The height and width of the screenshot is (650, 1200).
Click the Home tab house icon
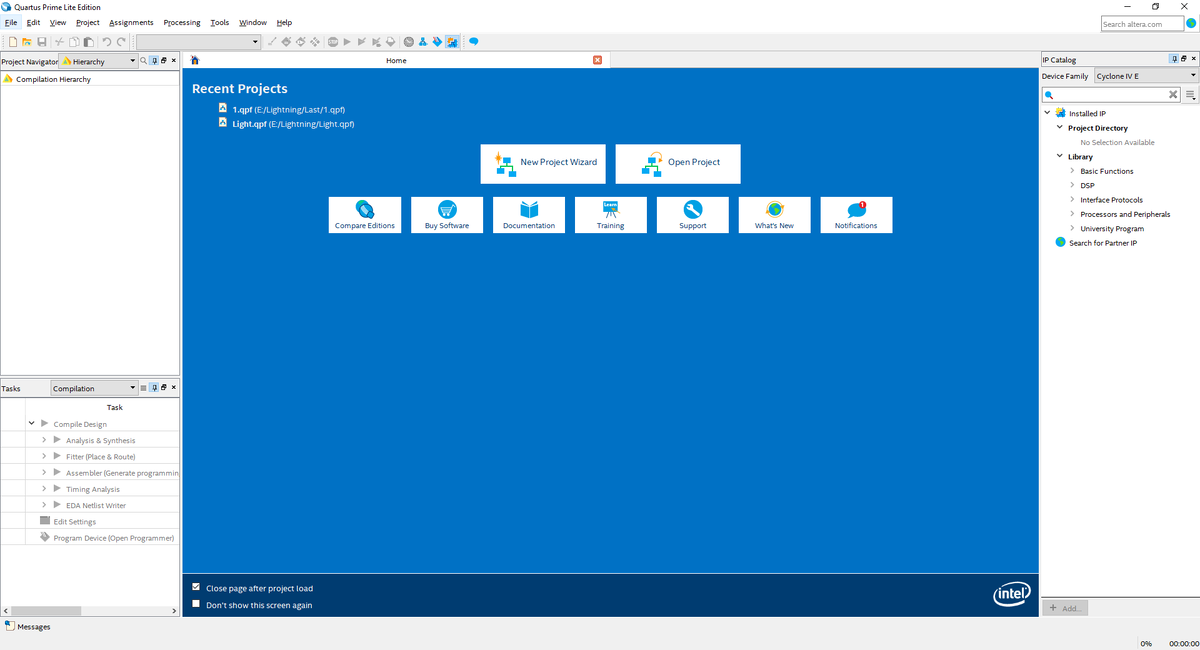point(195,60)
